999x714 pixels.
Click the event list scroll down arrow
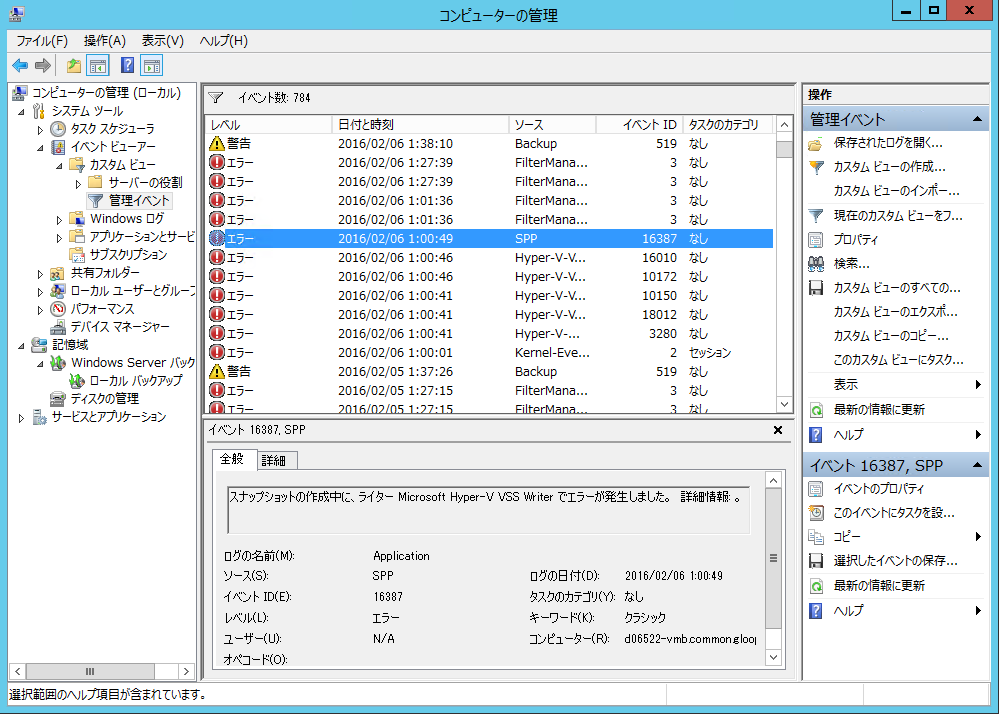pyautogui.click(x=784, y=404)
